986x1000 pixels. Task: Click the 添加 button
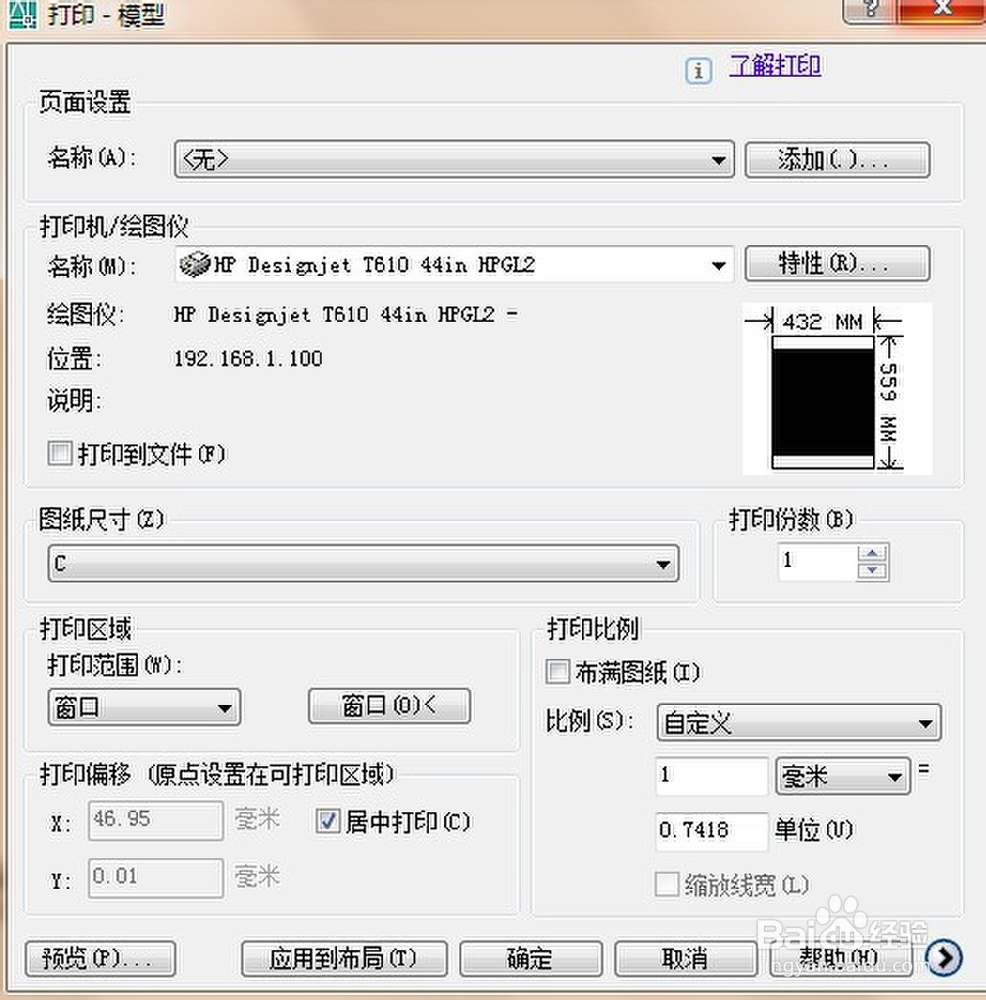(837, 159)
